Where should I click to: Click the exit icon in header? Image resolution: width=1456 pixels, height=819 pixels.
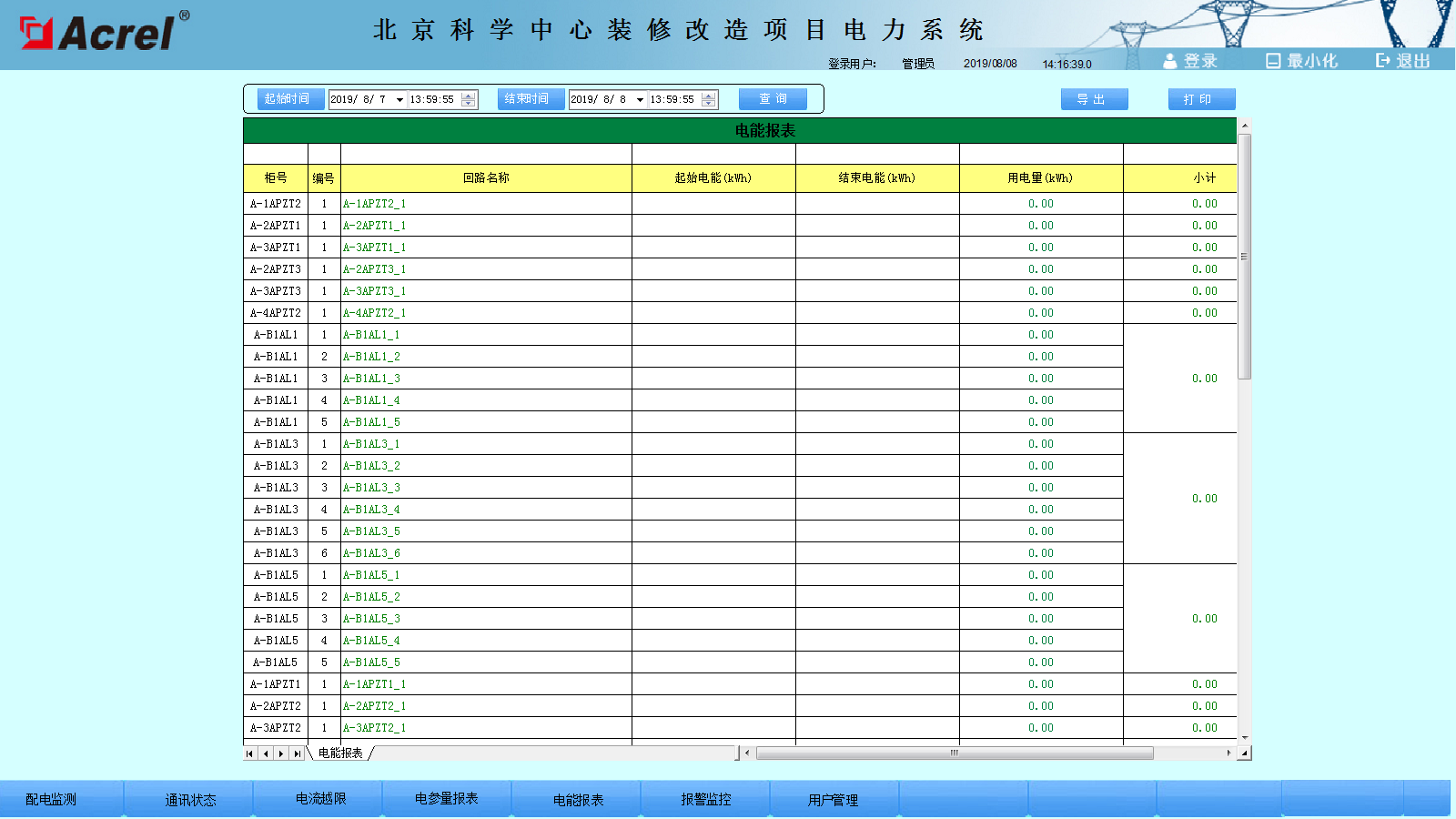(1383, 61)
